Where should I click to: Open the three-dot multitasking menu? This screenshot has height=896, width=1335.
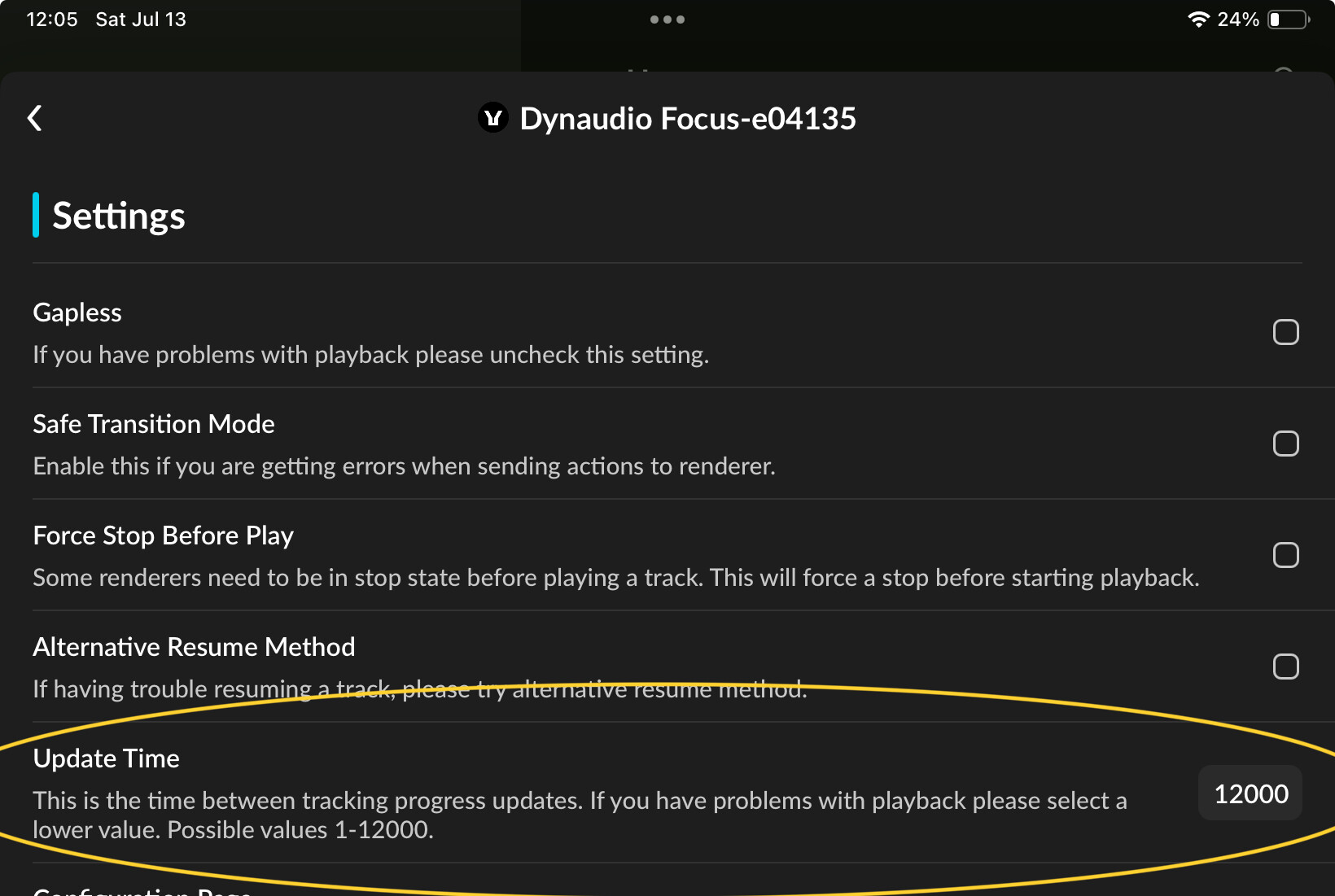coord(667,20)
